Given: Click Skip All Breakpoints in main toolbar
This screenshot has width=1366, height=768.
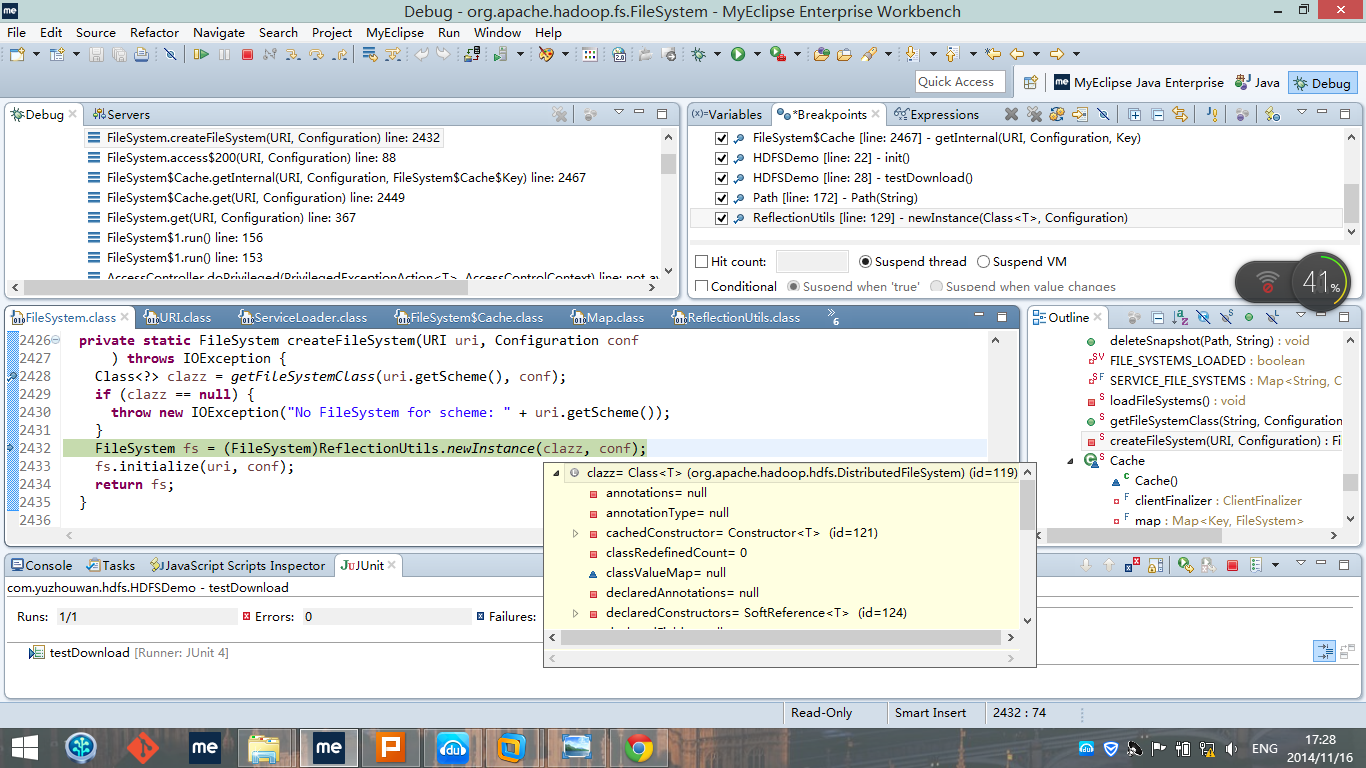Looking at the screenshot, I should click(170, 54).
